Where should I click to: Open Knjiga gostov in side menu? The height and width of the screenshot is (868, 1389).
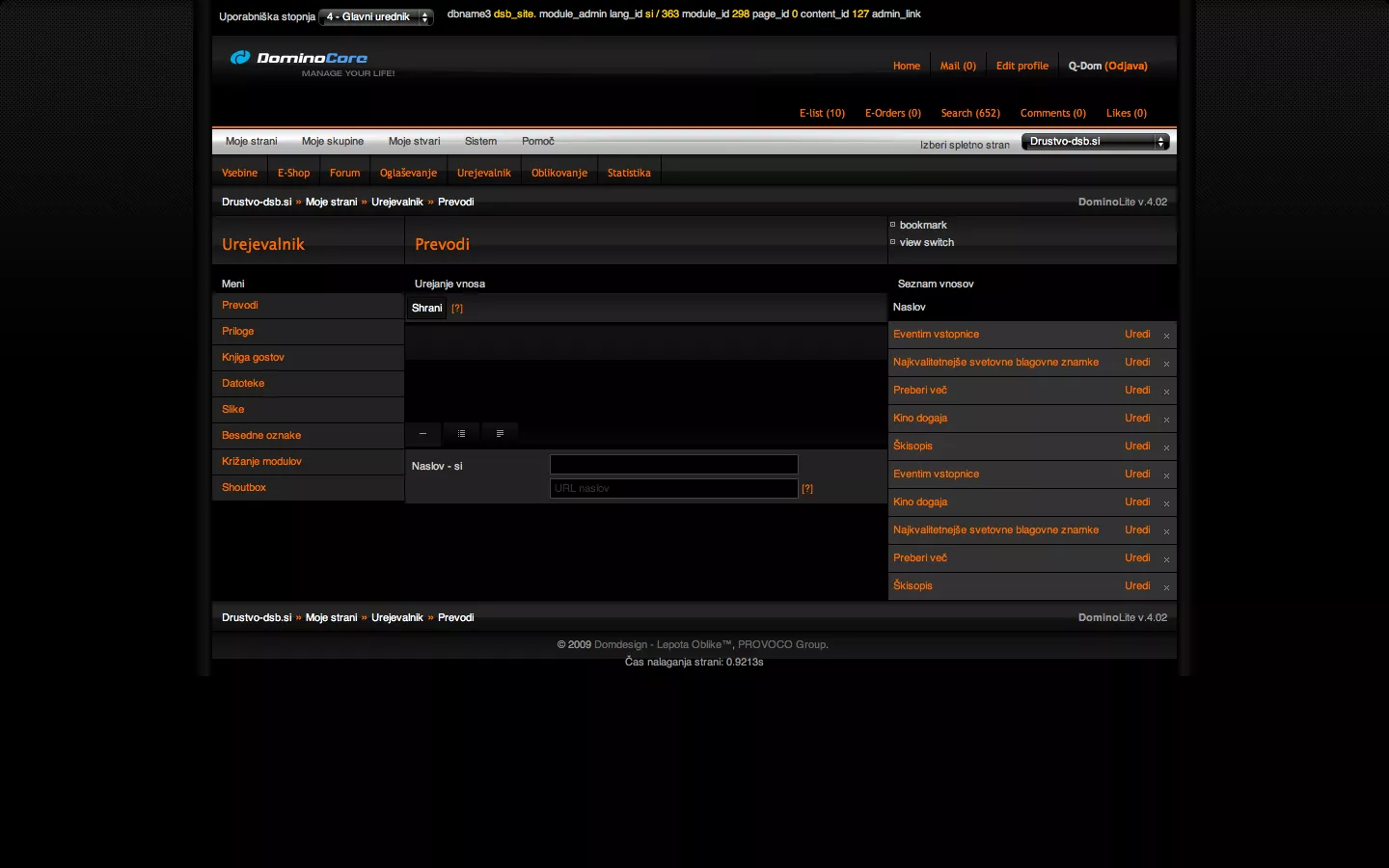pyautogui.click(x=253, y=358)
